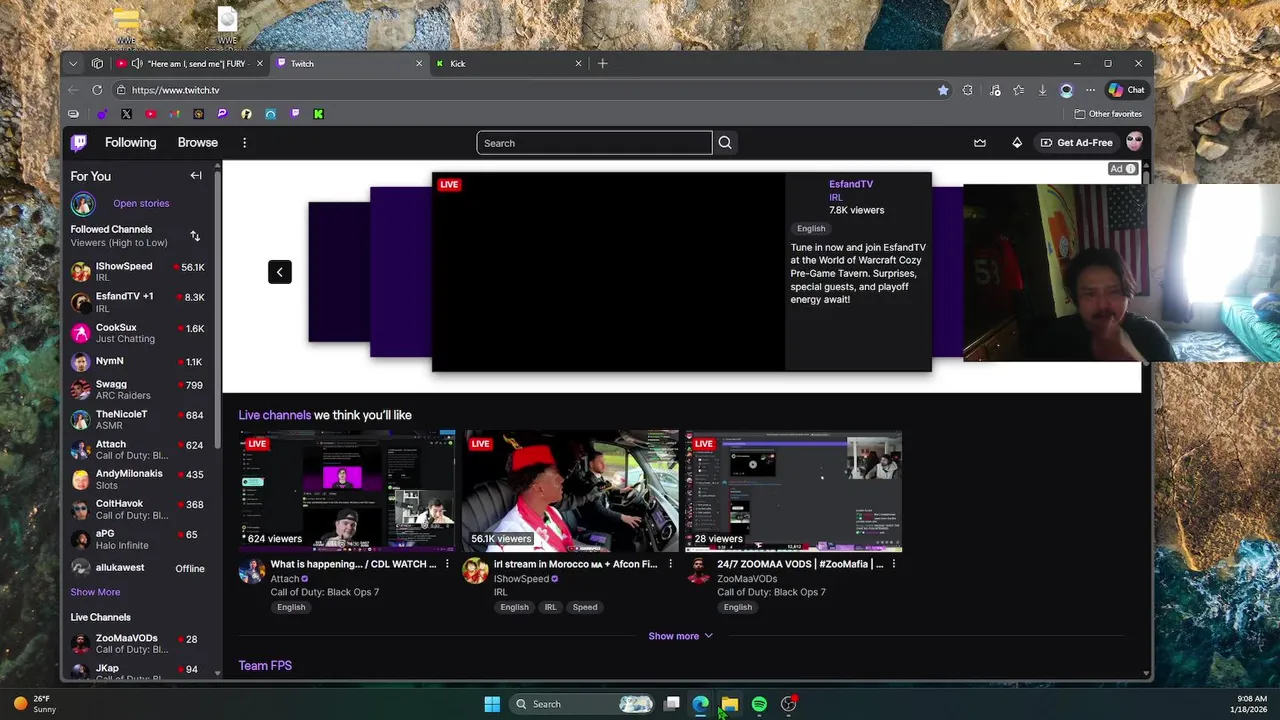This screenshot has width=1280, height=720.
Task: Open browser downloads icon
Action: coord(1042,90)
